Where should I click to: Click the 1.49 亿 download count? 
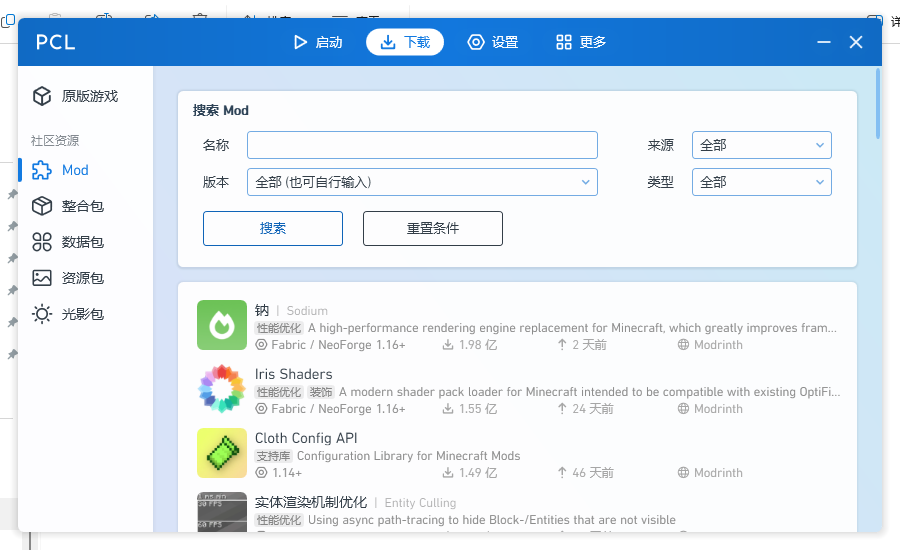click(478, 472)
